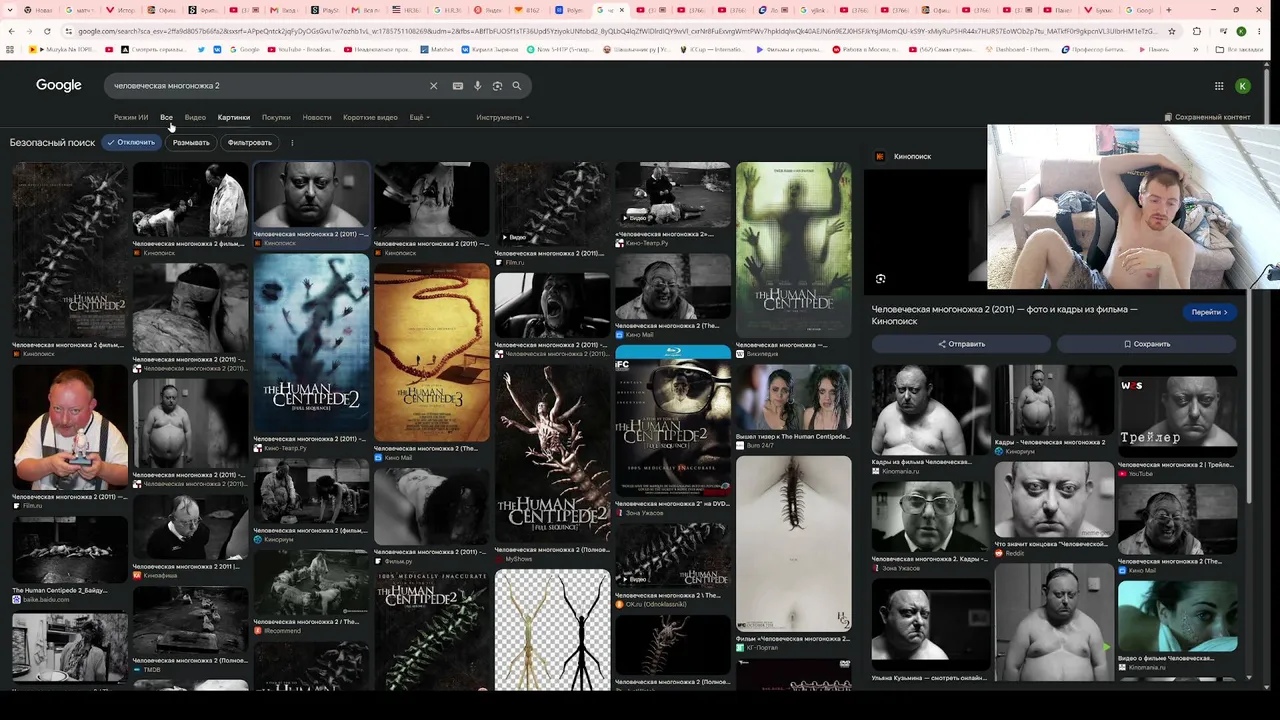
Task: Open the Kinomania 'Видео о фильме' related thumbnail
Action: pos(1177,616)
